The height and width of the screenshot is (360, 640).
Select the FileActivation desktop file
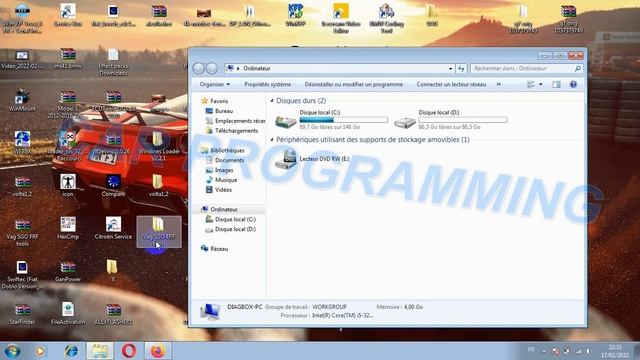68,313
